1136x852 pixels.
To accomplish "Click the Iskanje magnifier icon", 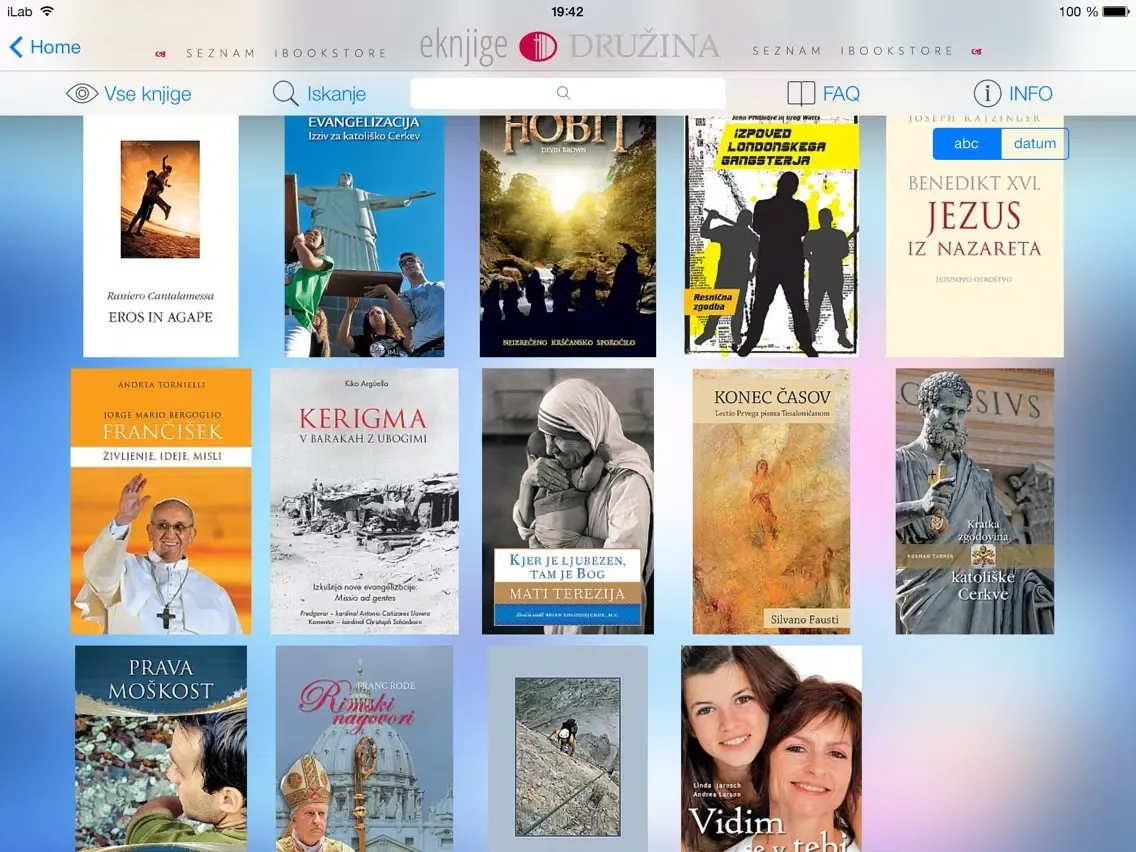I will (285, 93).
